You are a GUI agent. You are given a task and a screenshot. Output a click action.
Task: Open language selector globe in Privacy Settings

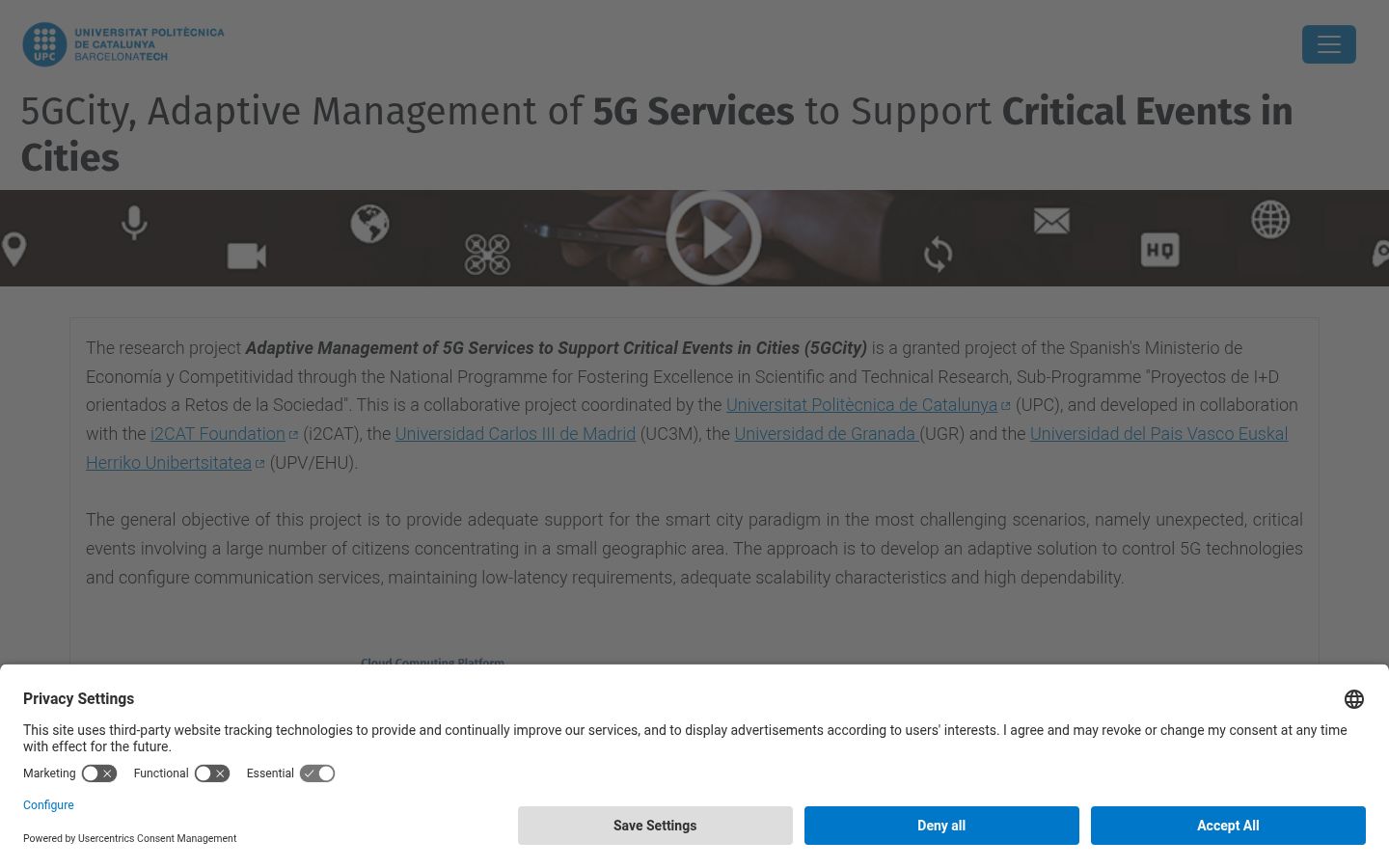[x=1354, y=699]
